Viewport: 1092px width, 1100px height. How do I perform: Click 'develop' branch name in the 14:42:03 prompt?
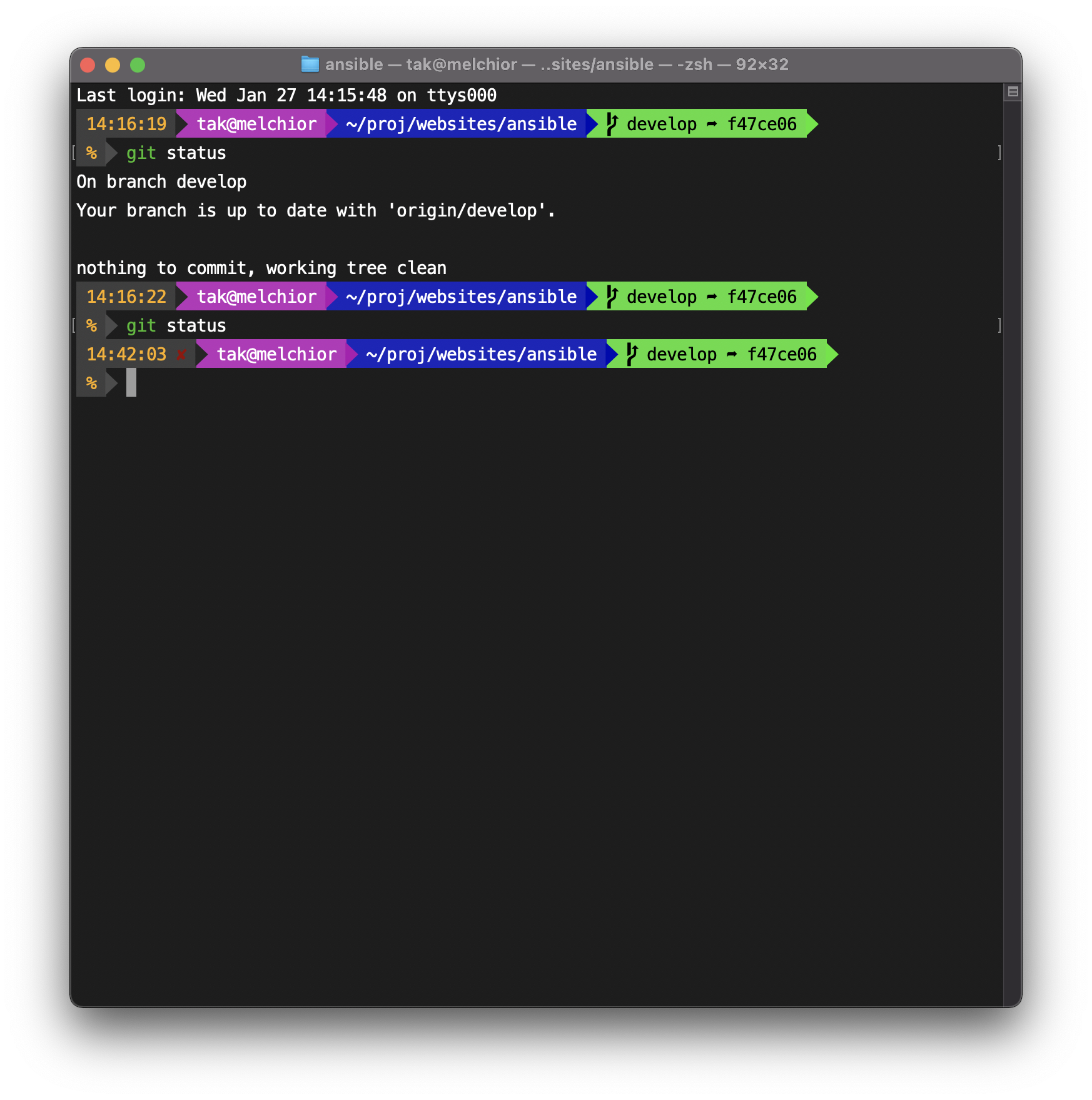[x=682, y=354]
